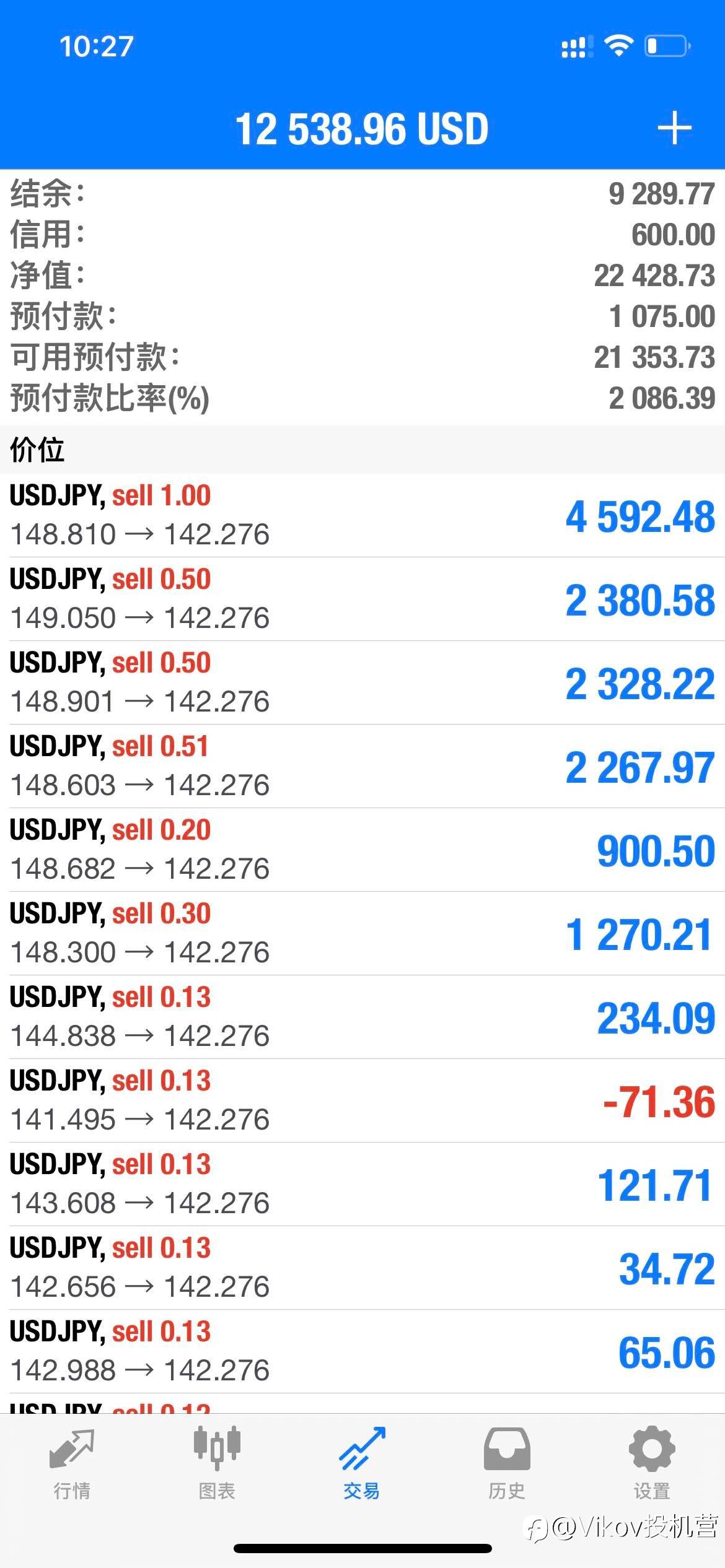Select USDJPY sell 0.51 position row
Screen dimensions: 725x1568
362,766
